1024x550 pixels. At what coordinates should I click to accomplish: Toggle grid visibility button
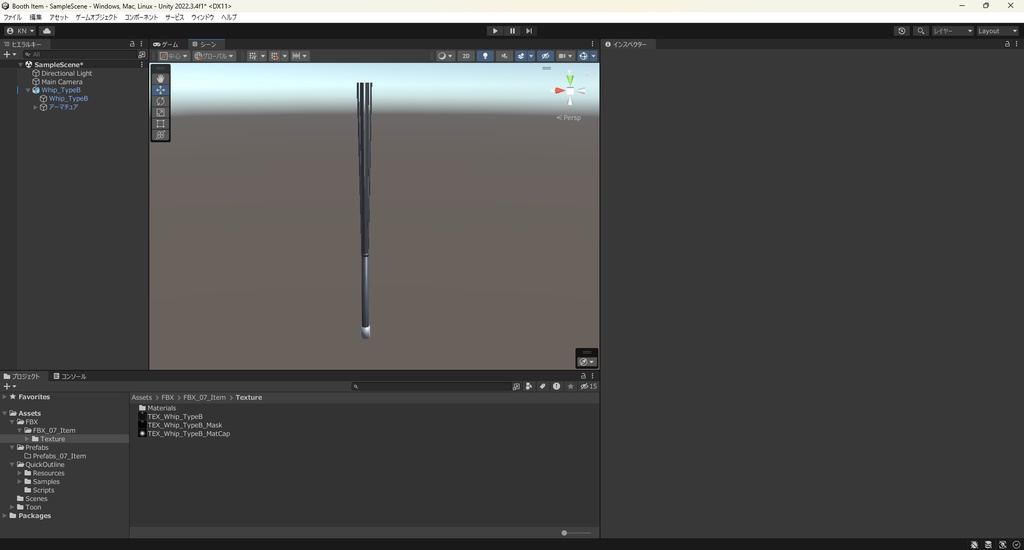[253, 56]
